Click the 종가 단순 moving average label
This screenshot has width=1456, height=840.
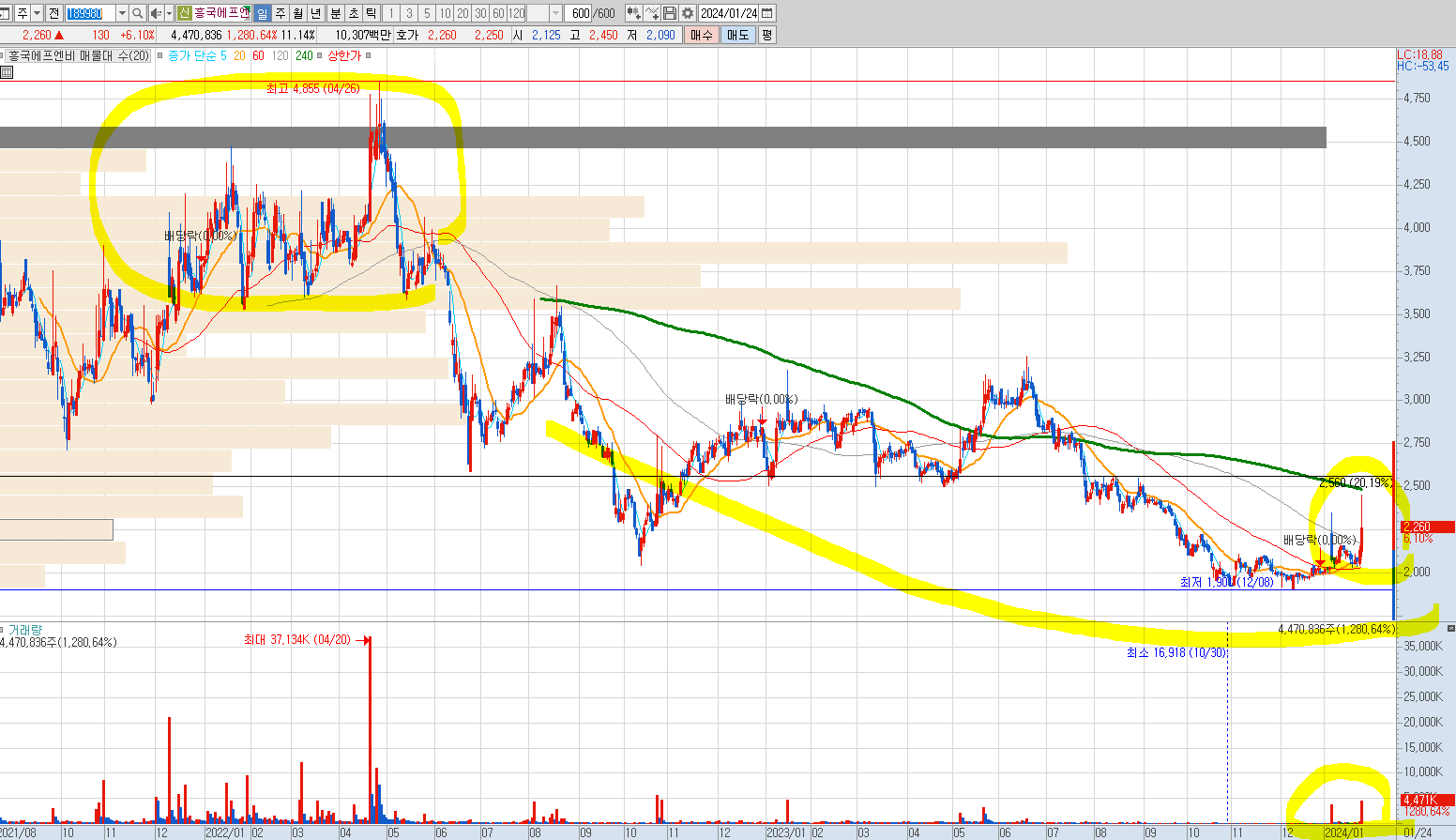click(x=191, y=55)
